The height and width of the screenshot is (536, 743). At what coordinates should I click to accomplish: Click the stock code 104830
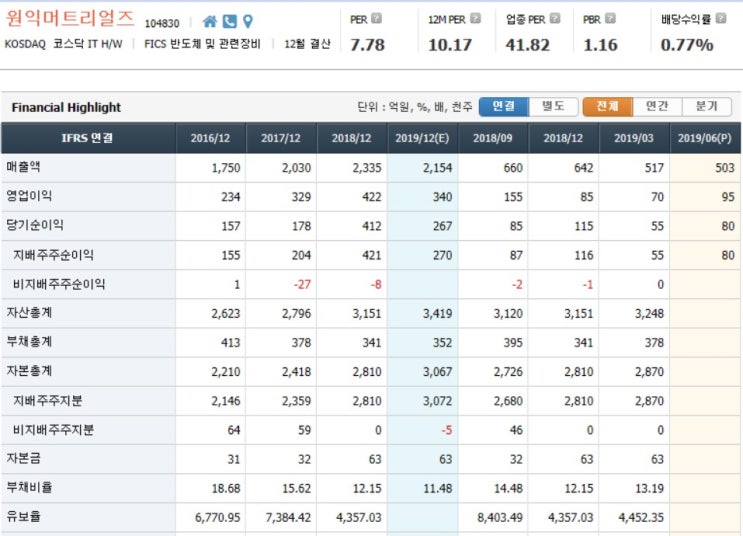pos(162,23)
